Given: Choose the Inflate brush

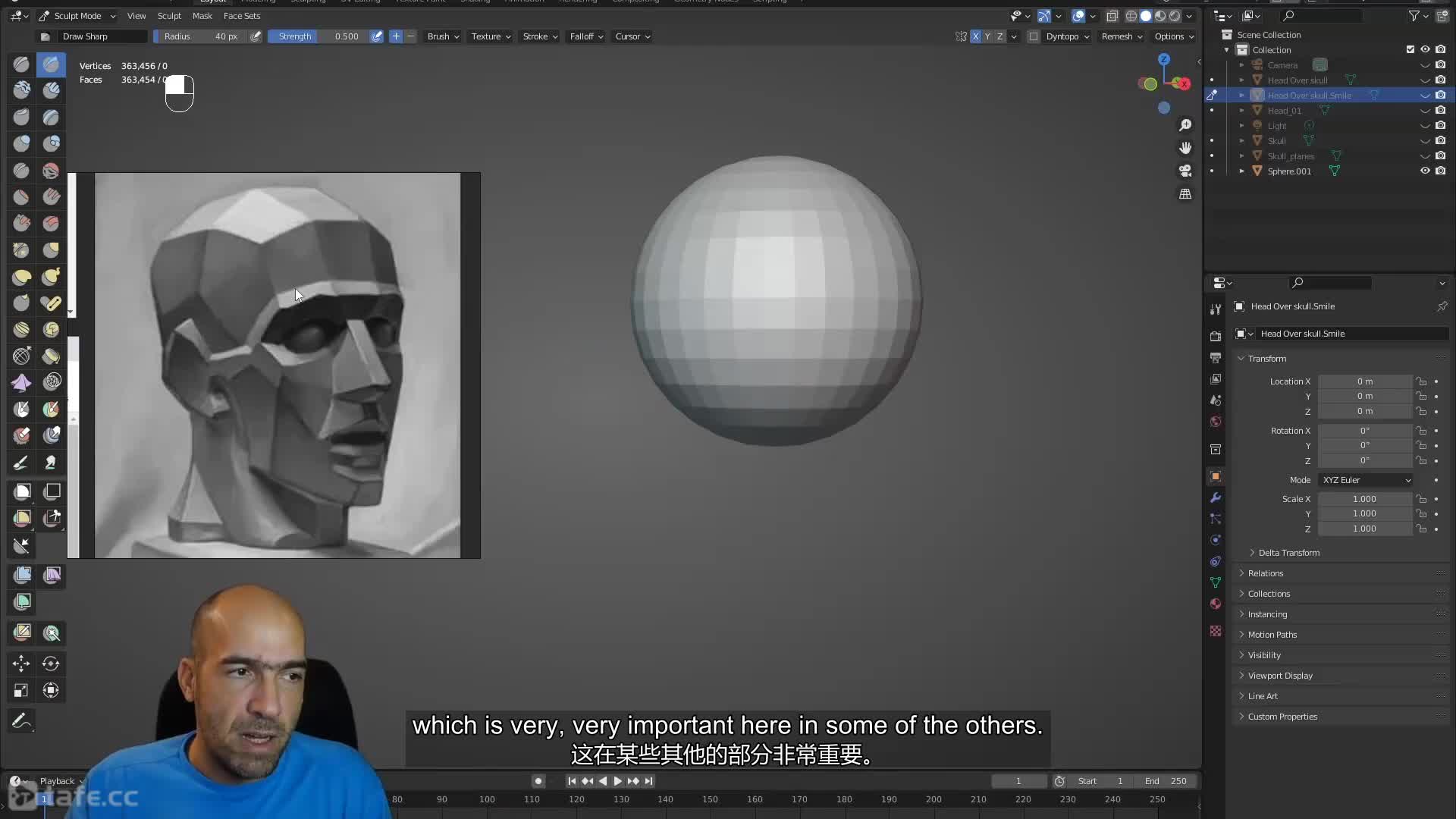Looking at the screenshot, I should [21, 144].
